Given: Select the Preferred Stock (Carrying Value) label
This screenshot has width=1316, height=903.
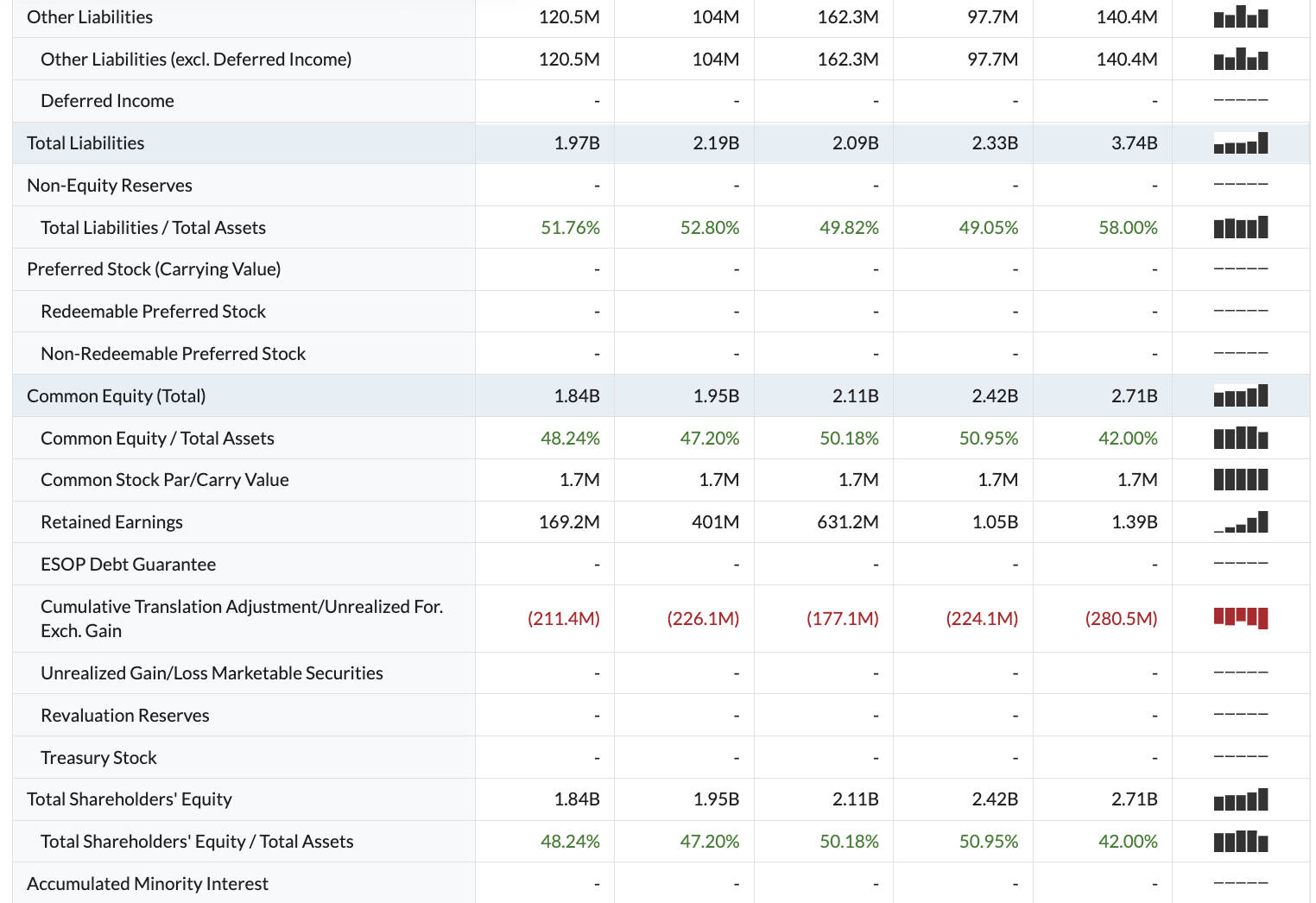Looking at the screenshot, I should 154,269.
